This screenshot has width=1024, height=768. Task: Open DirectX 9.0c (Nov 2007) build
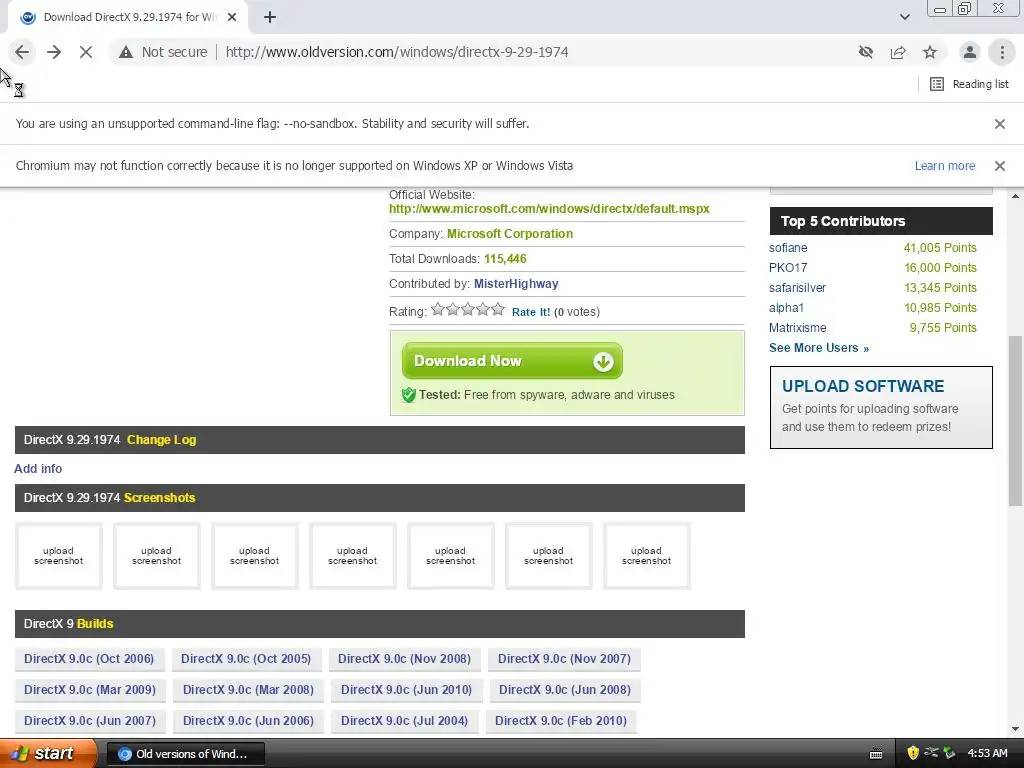pyautogui.click(x=564, y=659)
